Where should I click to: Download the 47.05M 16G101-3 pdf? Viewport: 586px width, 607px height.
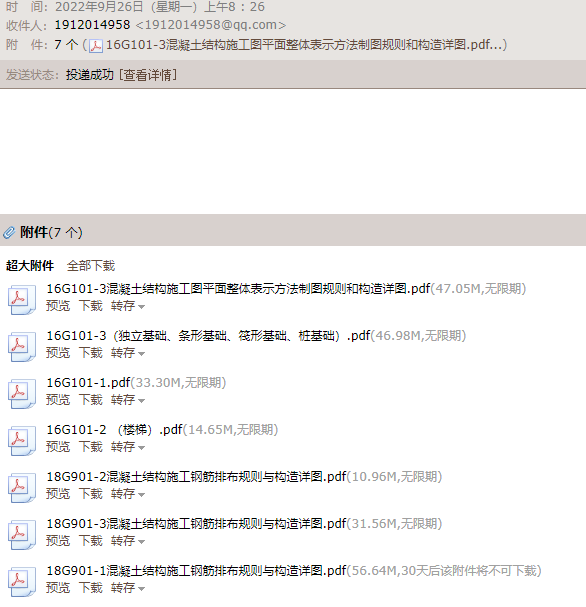point(91,306)
